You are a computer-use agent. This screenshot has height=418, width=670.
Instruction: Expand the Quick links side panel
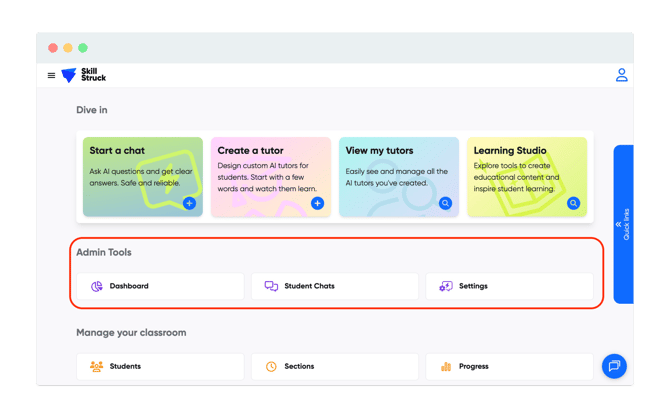pos(623,225)
